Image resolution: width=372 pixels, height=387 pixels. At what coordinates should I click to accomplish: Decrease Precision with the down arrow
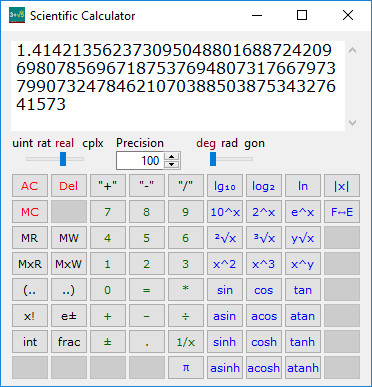click(x=172, y=164)
